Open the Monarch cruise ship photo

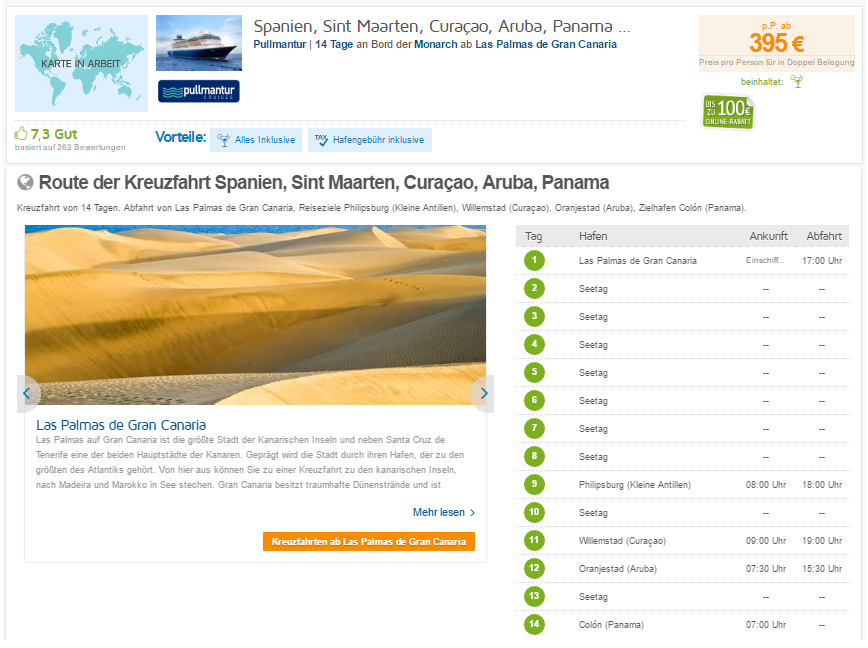coord(199,43)
